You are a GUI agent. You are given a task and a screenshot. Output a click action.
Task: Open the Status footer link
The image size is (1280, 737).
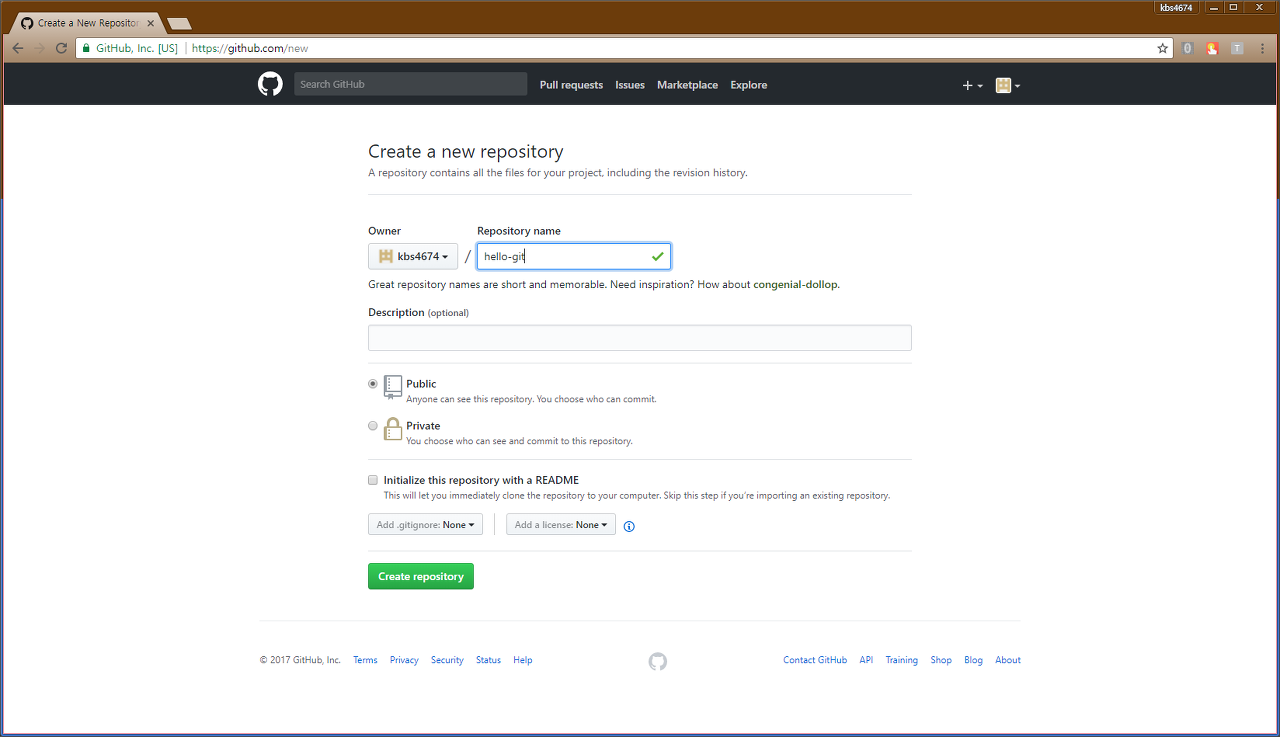coord(488,660)
